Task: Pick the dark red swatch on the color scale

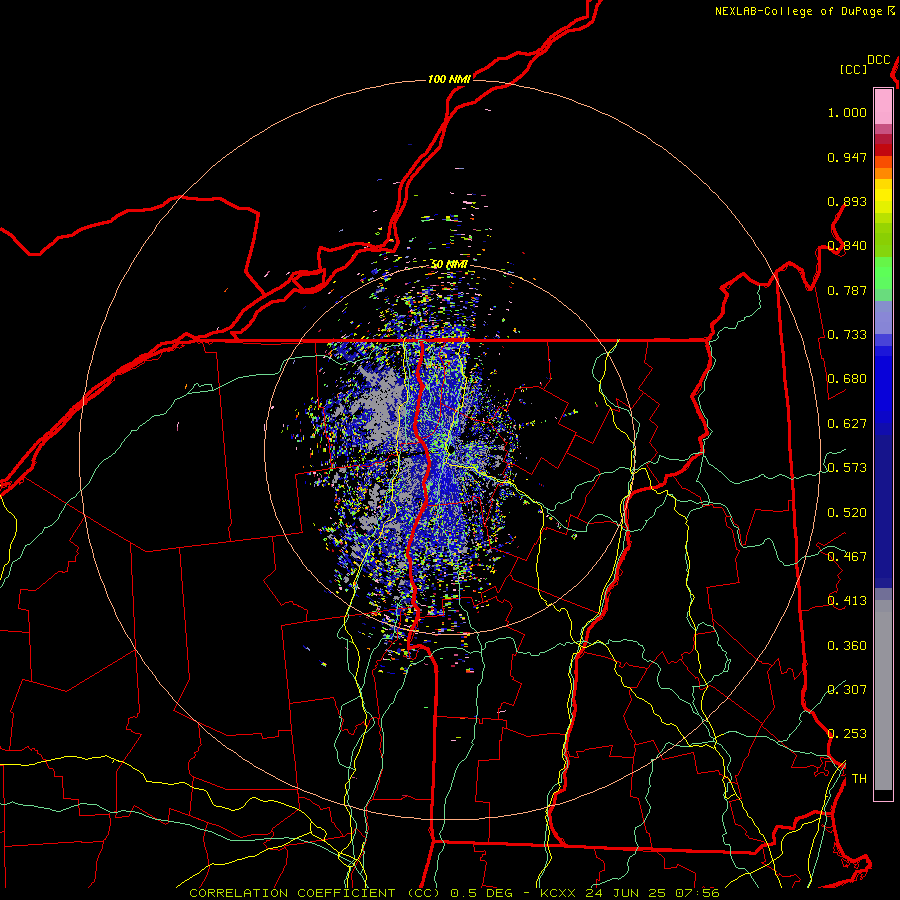Action: pos(883,149)
